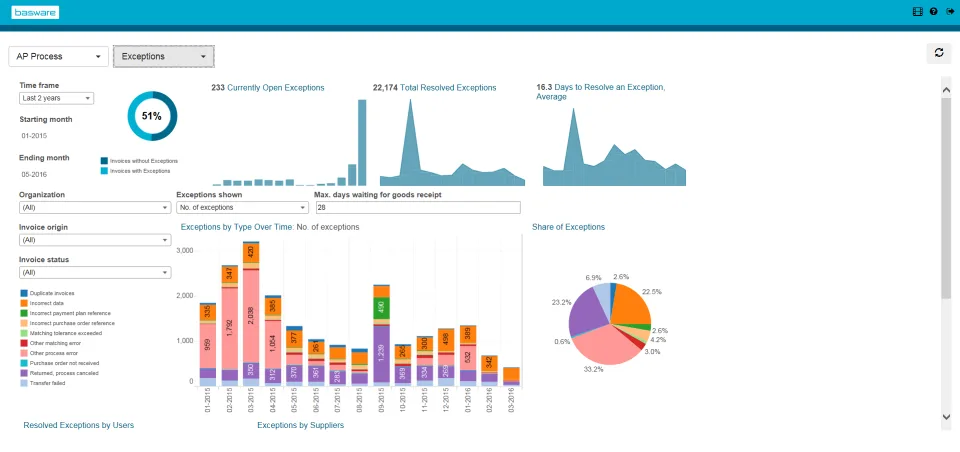This screenshot has width=960, height=452.
Task: Click 1,792 pink segment in 02-2015 bar
Action: point(229,328)
